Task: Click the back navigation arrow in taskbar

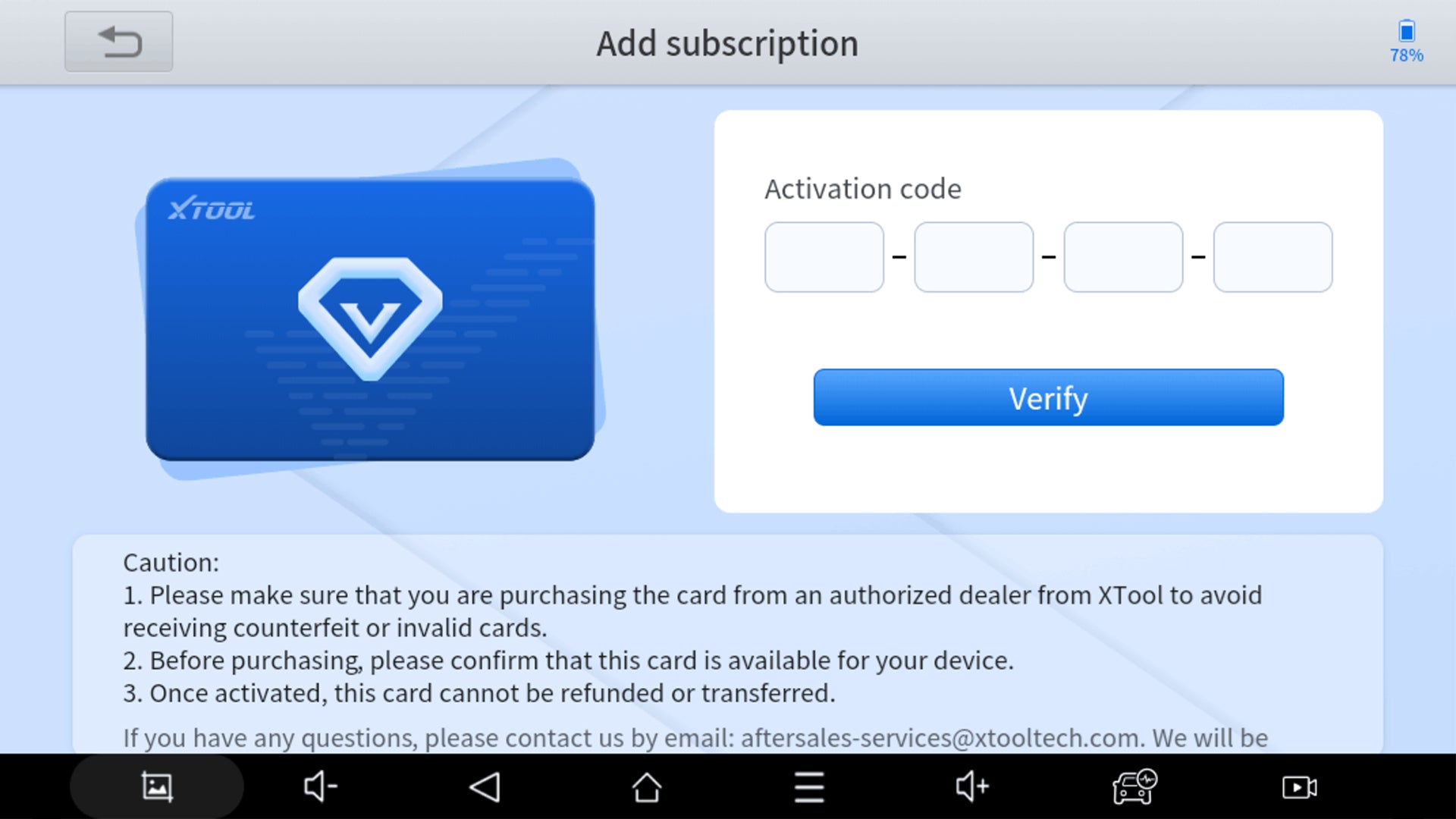Action: pyautogui.click(x=483, y=786)
